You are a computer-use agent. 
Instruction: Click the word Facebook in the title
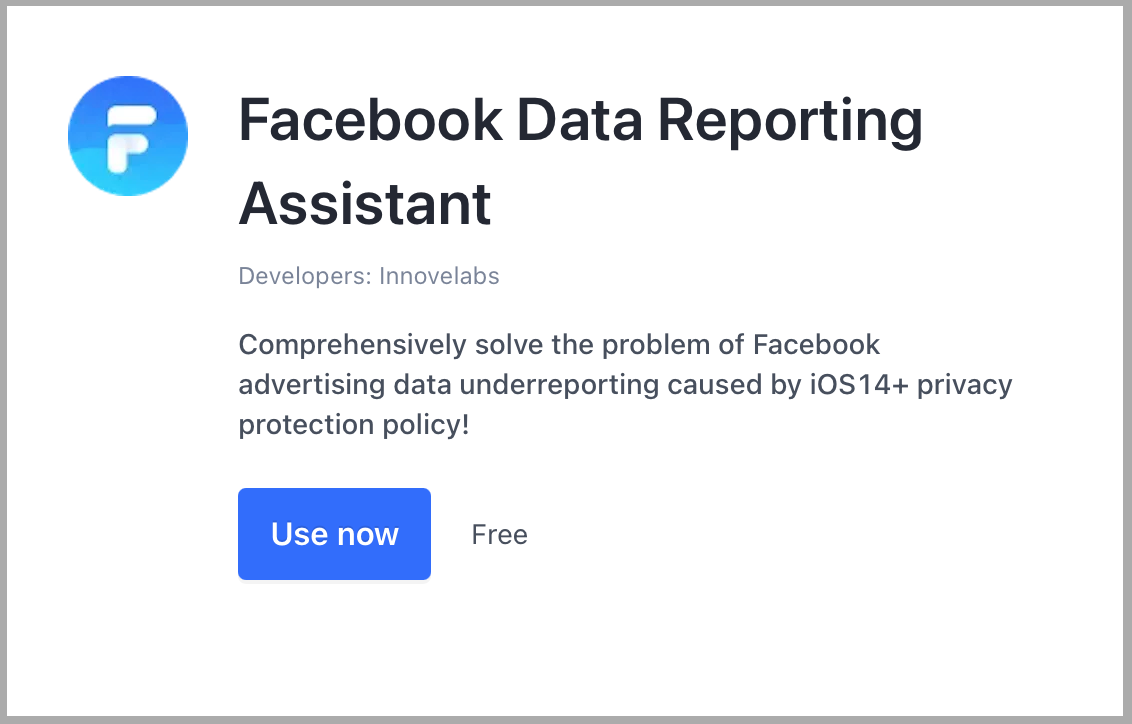[370, 120]
